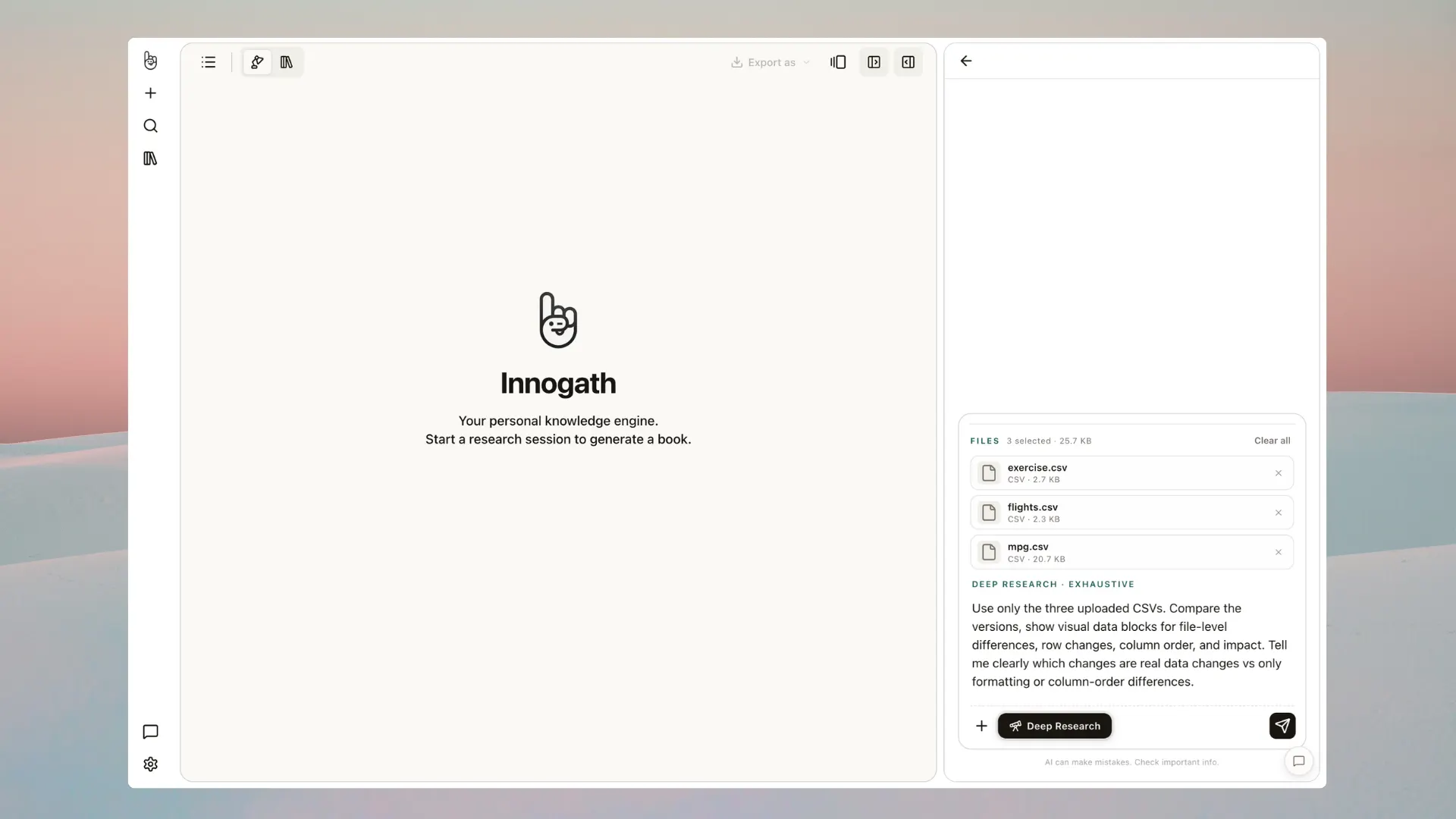1456x819 pixels.
Task: Open the Export as dropdown
Action: coord(770,62)
